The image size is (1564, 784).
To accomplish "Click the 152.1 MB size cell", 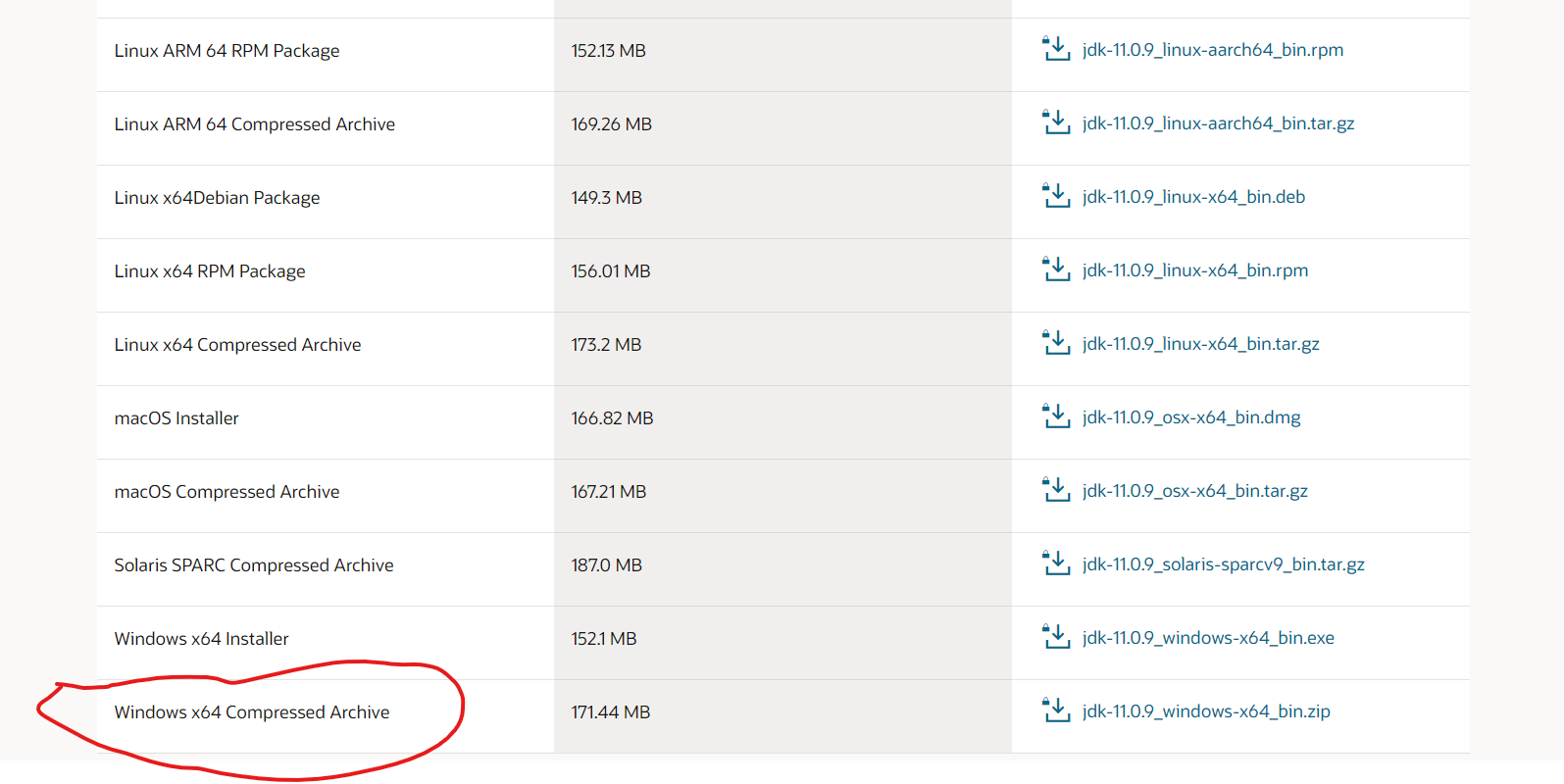I will (782, 643).
